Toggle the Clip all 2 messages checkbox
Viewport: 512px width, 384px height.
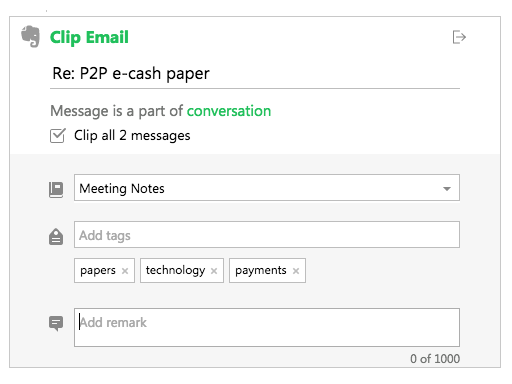58,135
